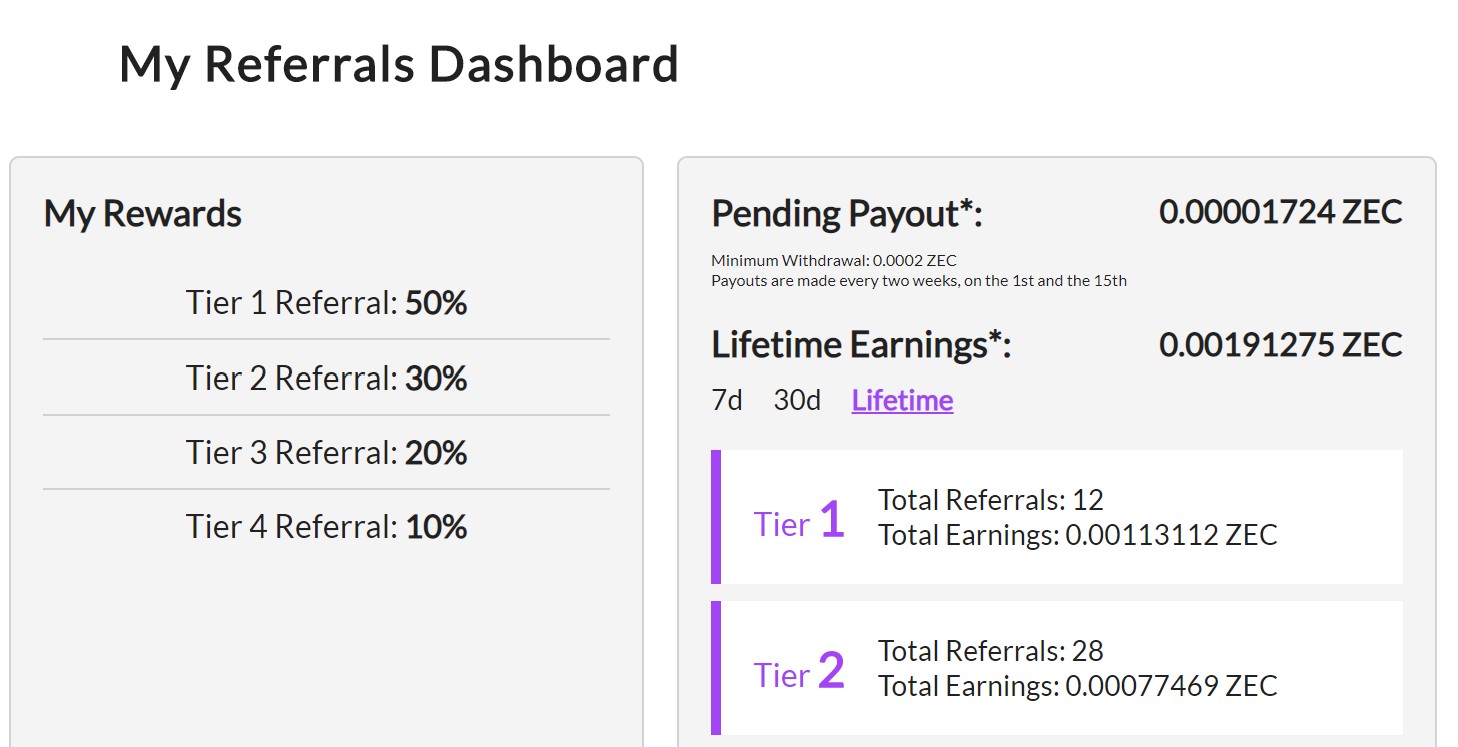Click the Minimum Withdrawal note

(833, 261)
